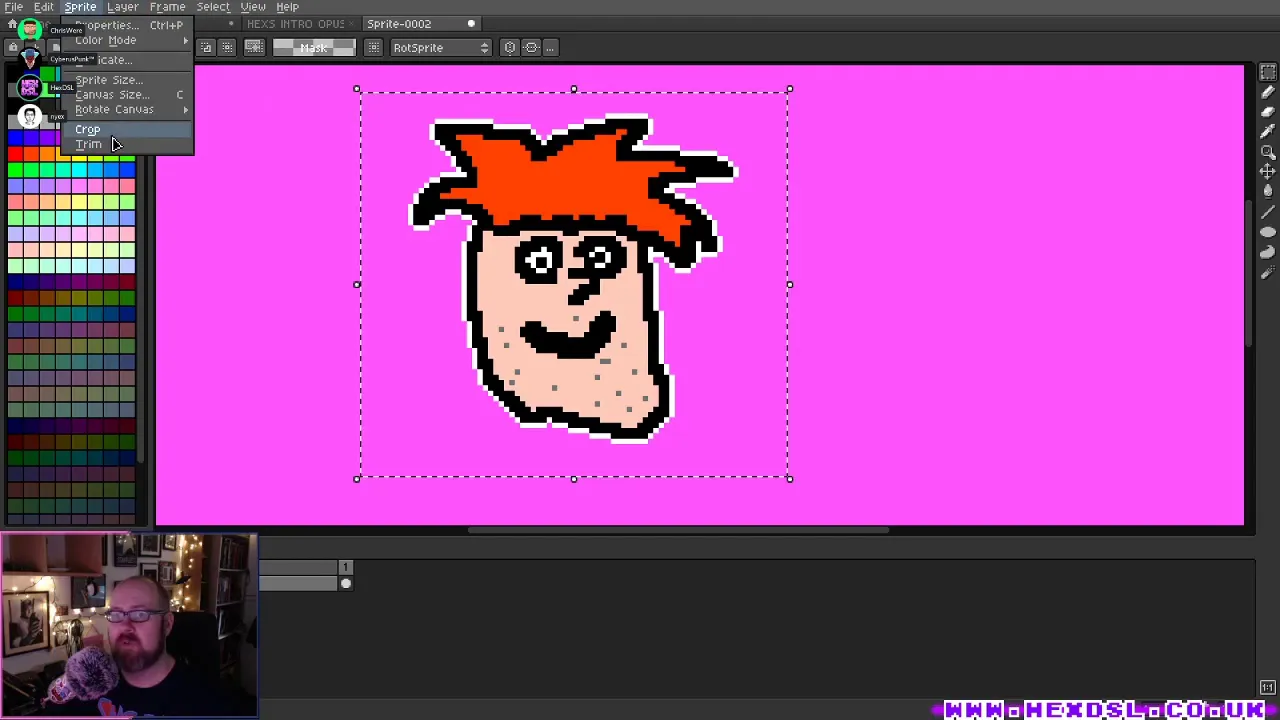Select the Line tool

pos(1267,212)
